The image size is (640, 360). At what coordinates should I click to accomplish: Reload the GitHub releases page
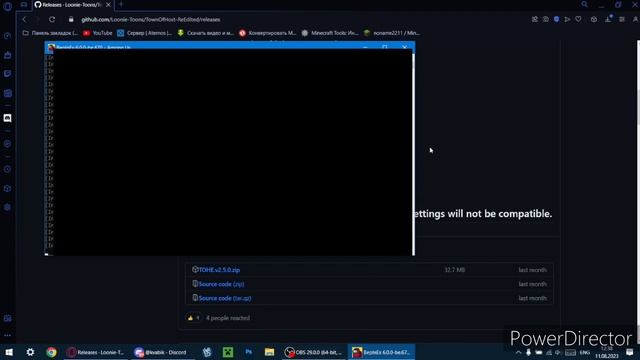pyautogui.click(x=52, y=19)
